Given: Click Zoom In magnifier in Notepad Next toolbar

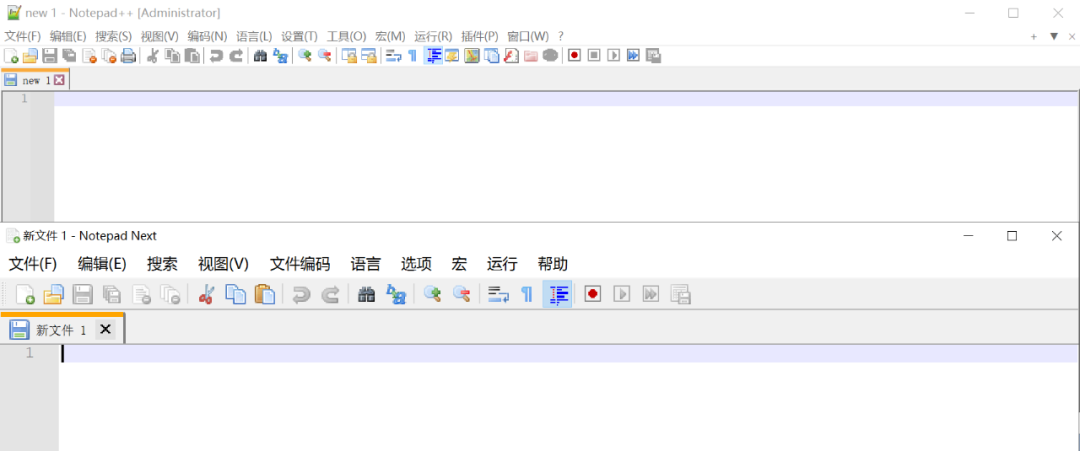Looking at the screenshot, I should coord(432,294).
